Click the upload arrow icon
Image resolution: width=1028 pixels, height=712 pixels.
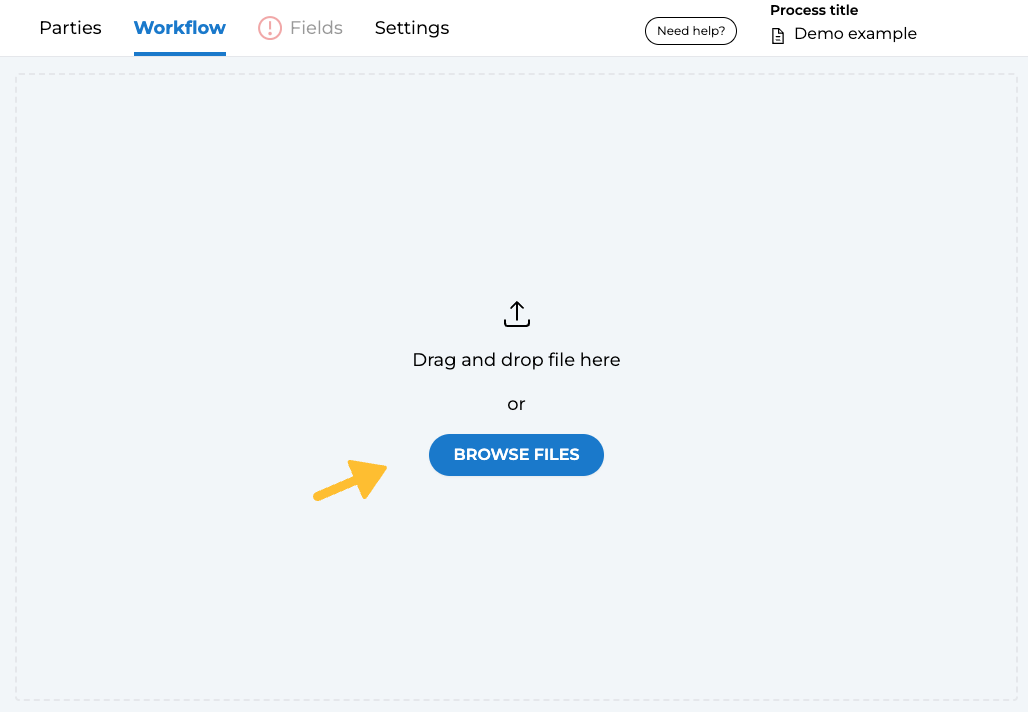[x=516, y=314]
